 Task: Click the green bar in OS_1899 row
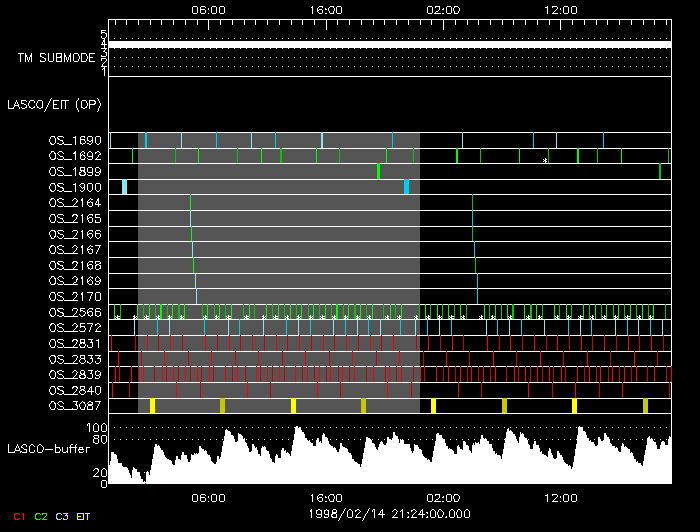tap(379, 171)
